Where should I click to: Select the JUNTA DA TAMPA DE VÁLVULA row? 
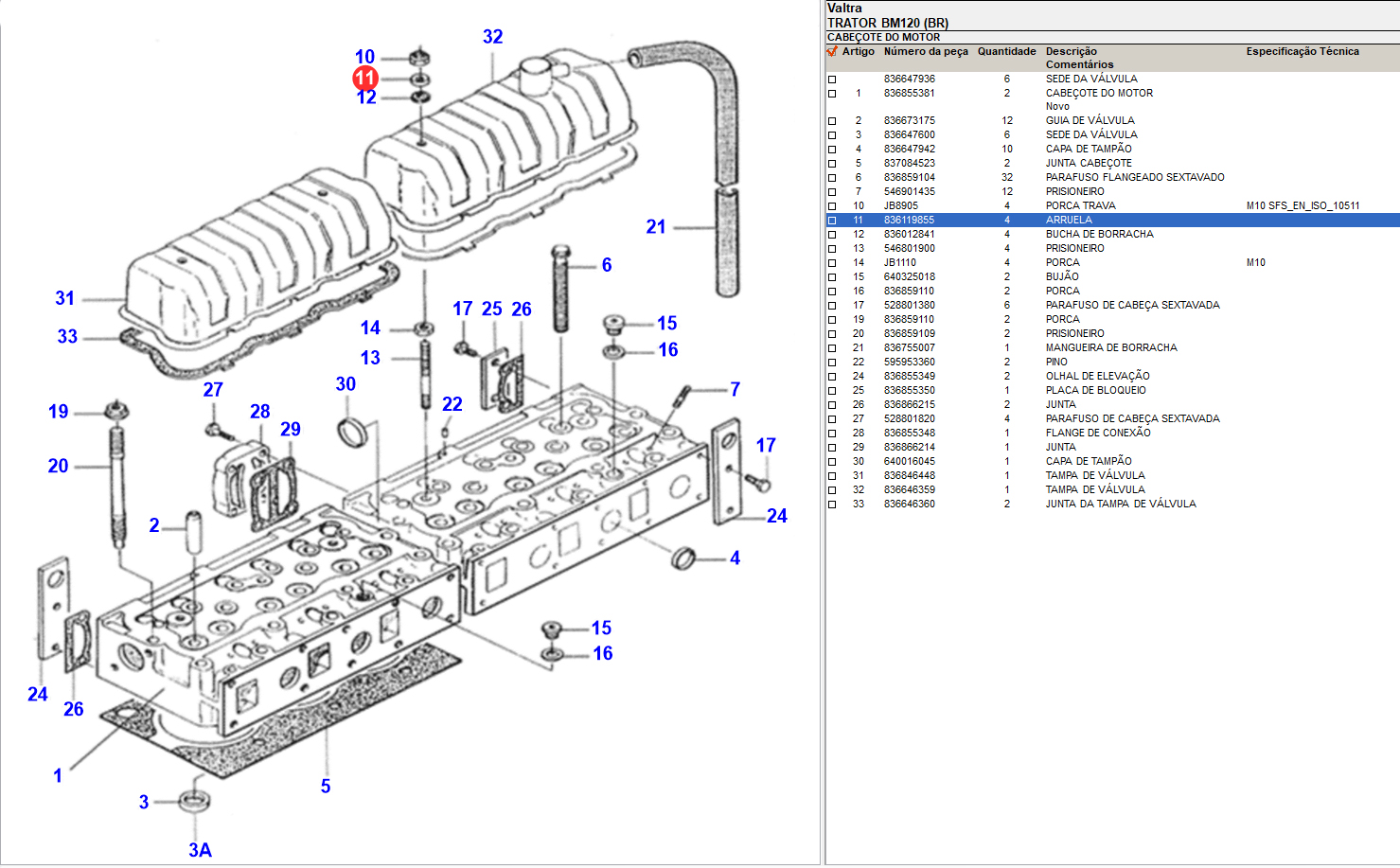pos(1120,505)
